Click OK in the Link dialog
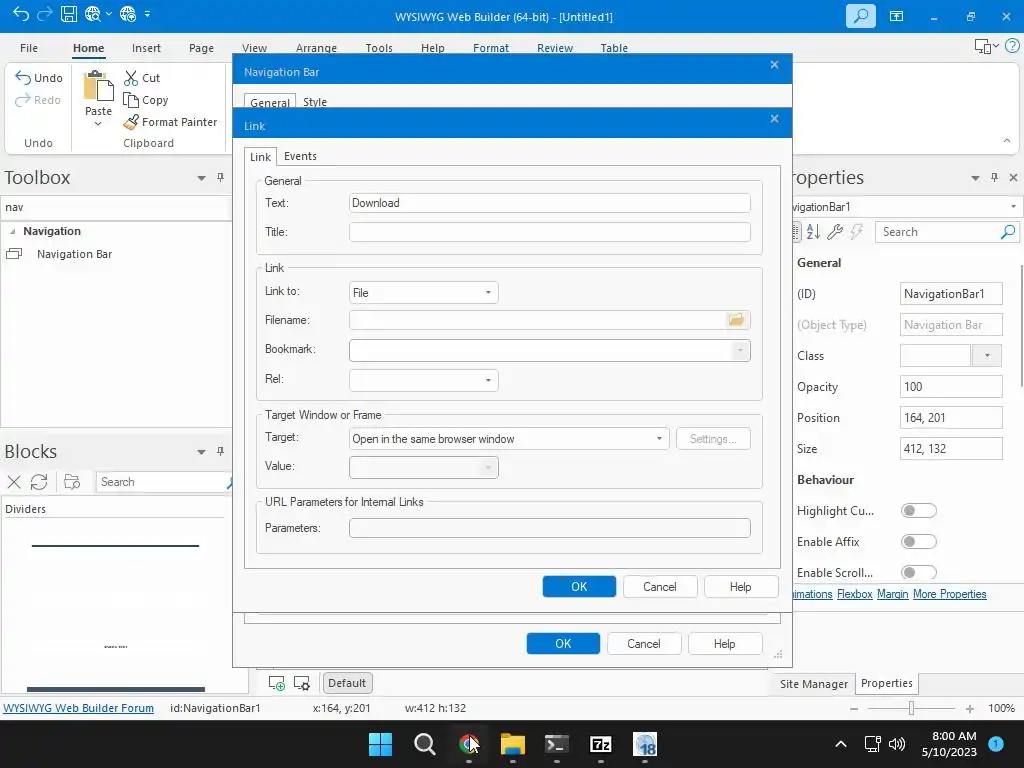 (579, 586)
